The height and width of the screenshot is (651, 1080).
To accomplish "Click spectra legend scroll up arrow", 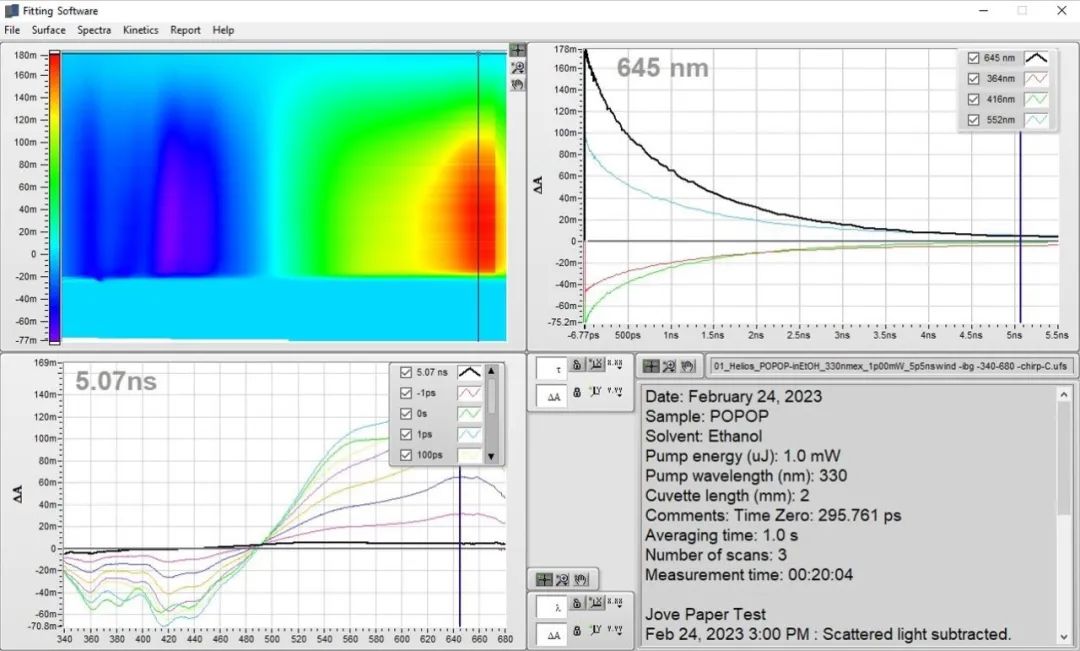I will point(491,371).
